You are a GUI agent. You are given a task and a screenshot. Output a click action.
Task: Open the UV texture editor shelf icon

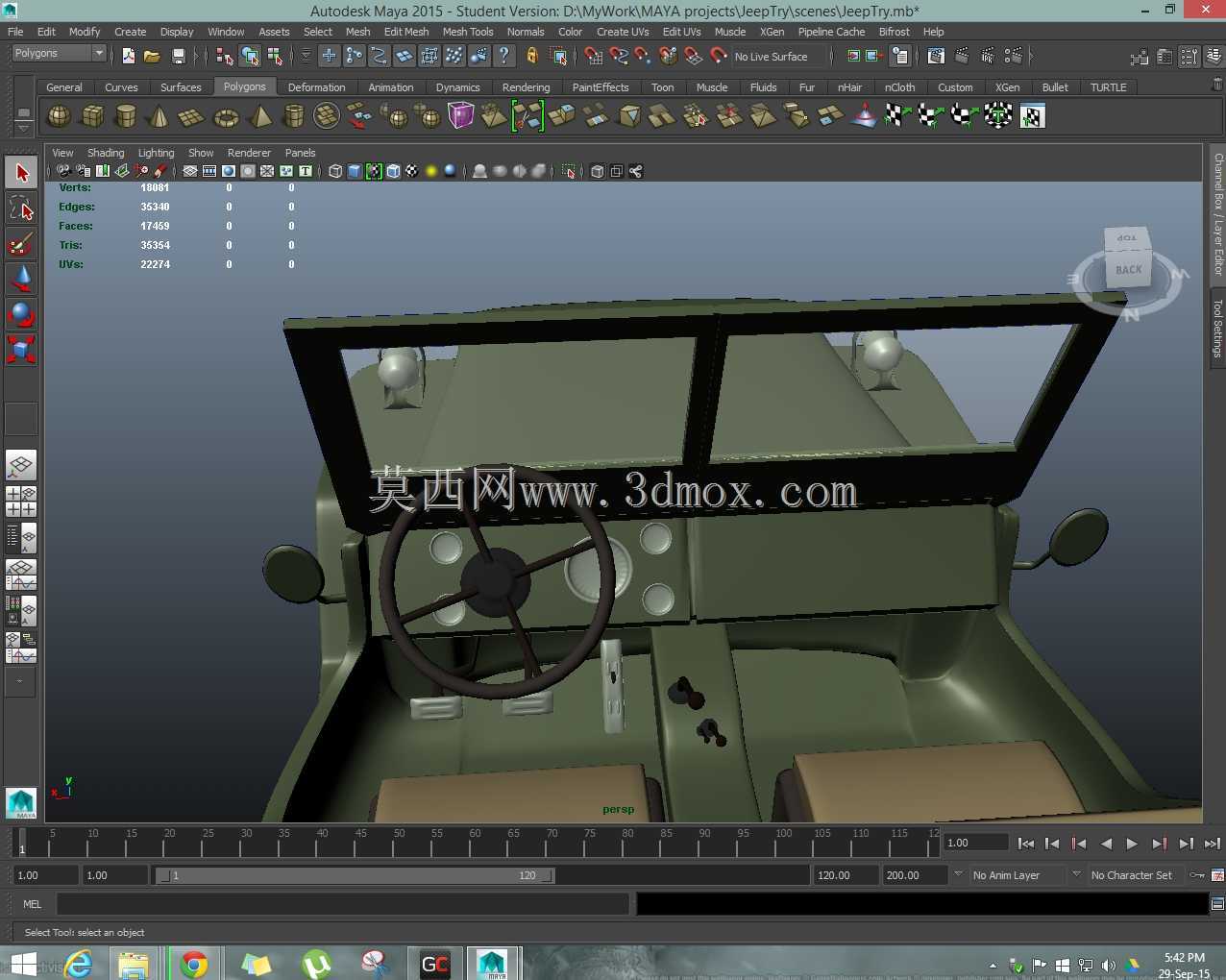(x=1032, y=116)
